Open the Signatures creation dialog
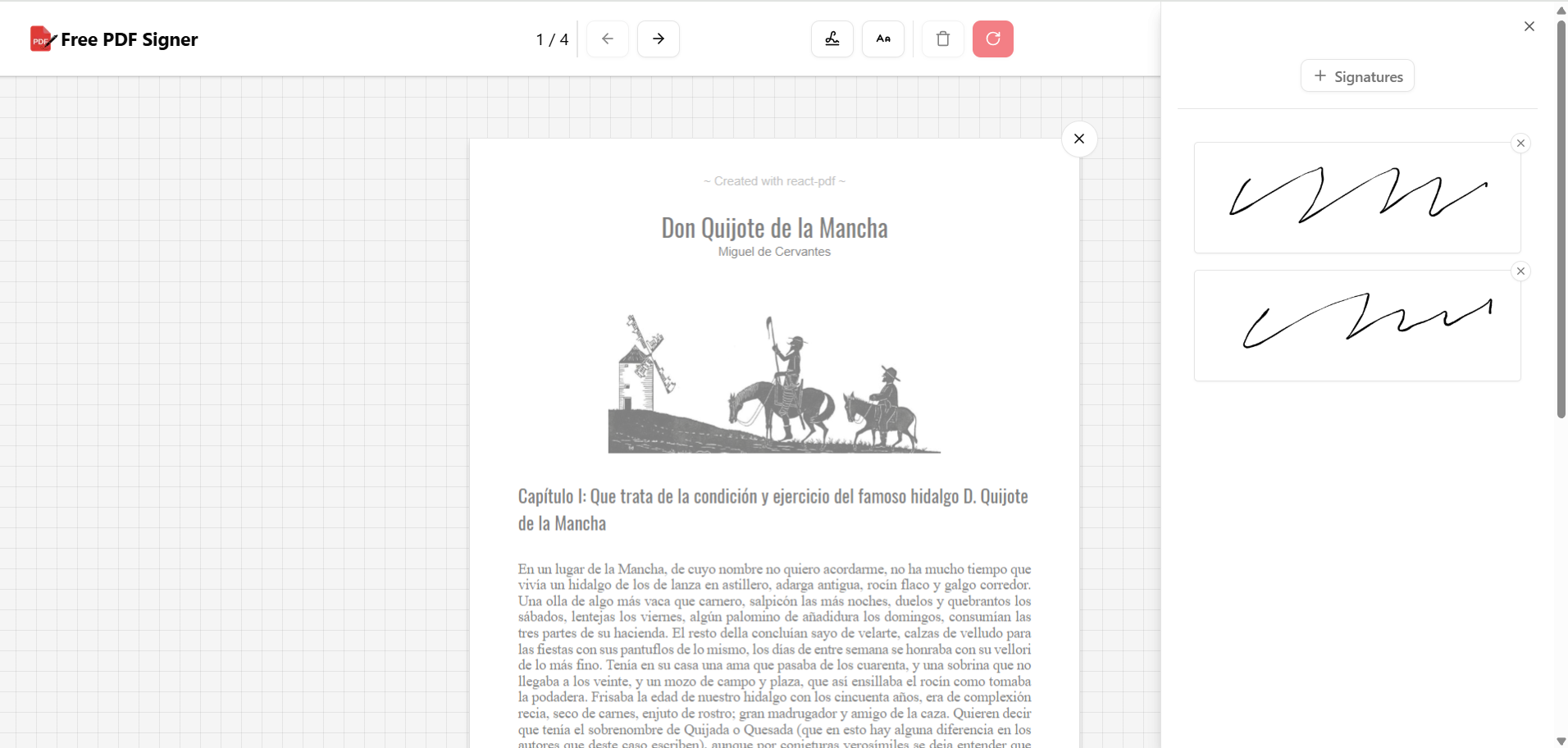This screenshot has height=748, width=1568. (x=1356, y=75)
